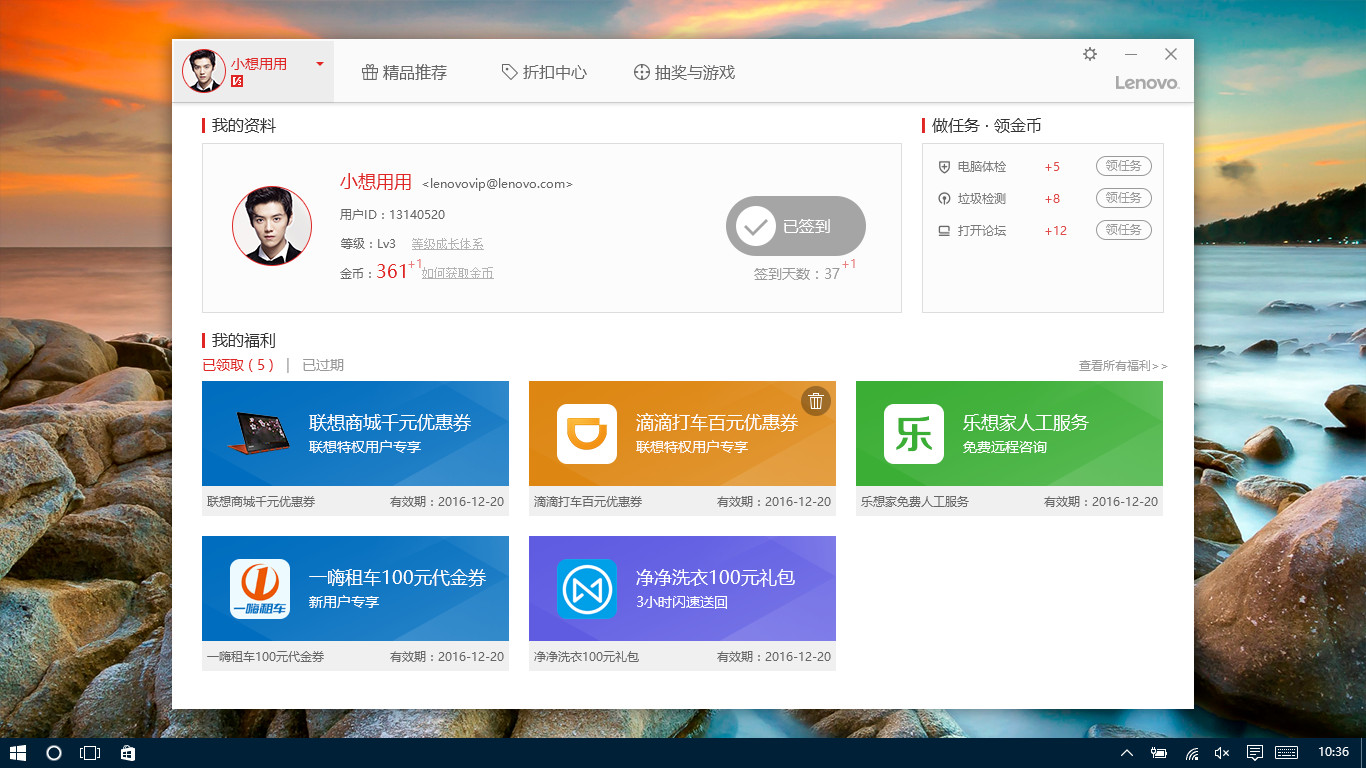Image resolution: width=1366 pixels, height=768 pixels.
Task: Open touch keyboard tray icon
Action: [1287, 753]
